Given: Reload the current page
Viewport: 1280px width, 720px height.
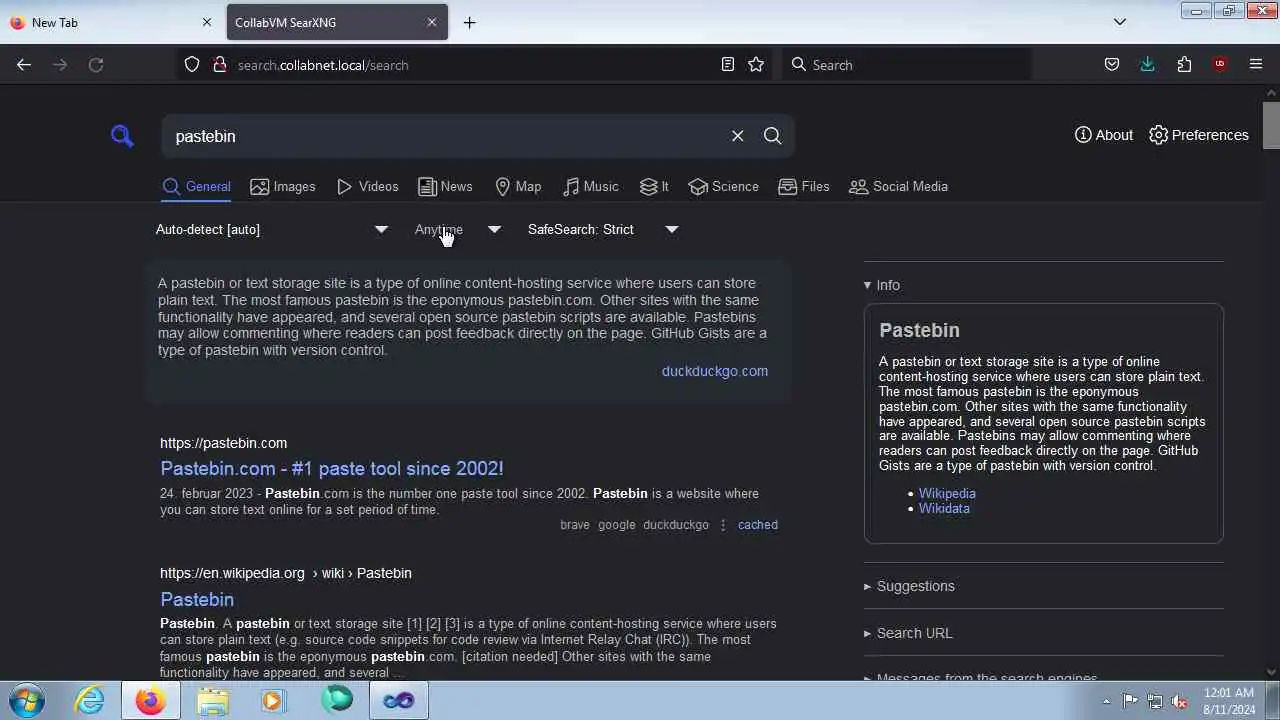Looking at the screenshot, I should pos(96,65).
